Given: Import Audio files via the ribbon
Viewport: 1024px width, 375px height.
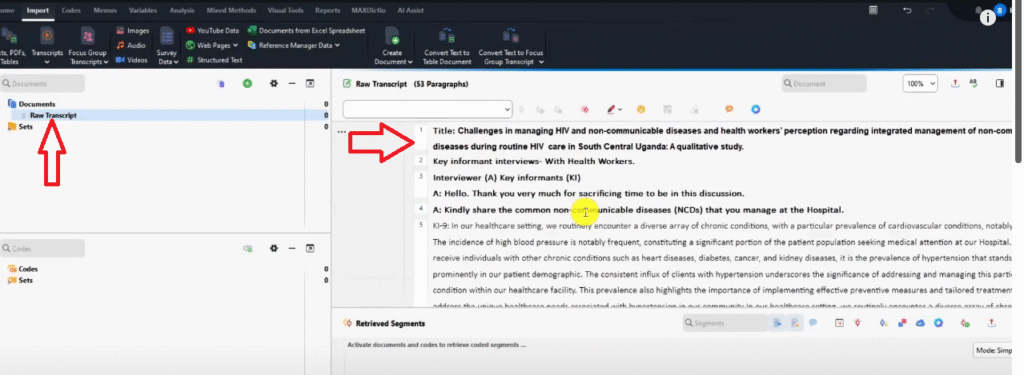Looking at the screenshot, I should pos(131,45).
